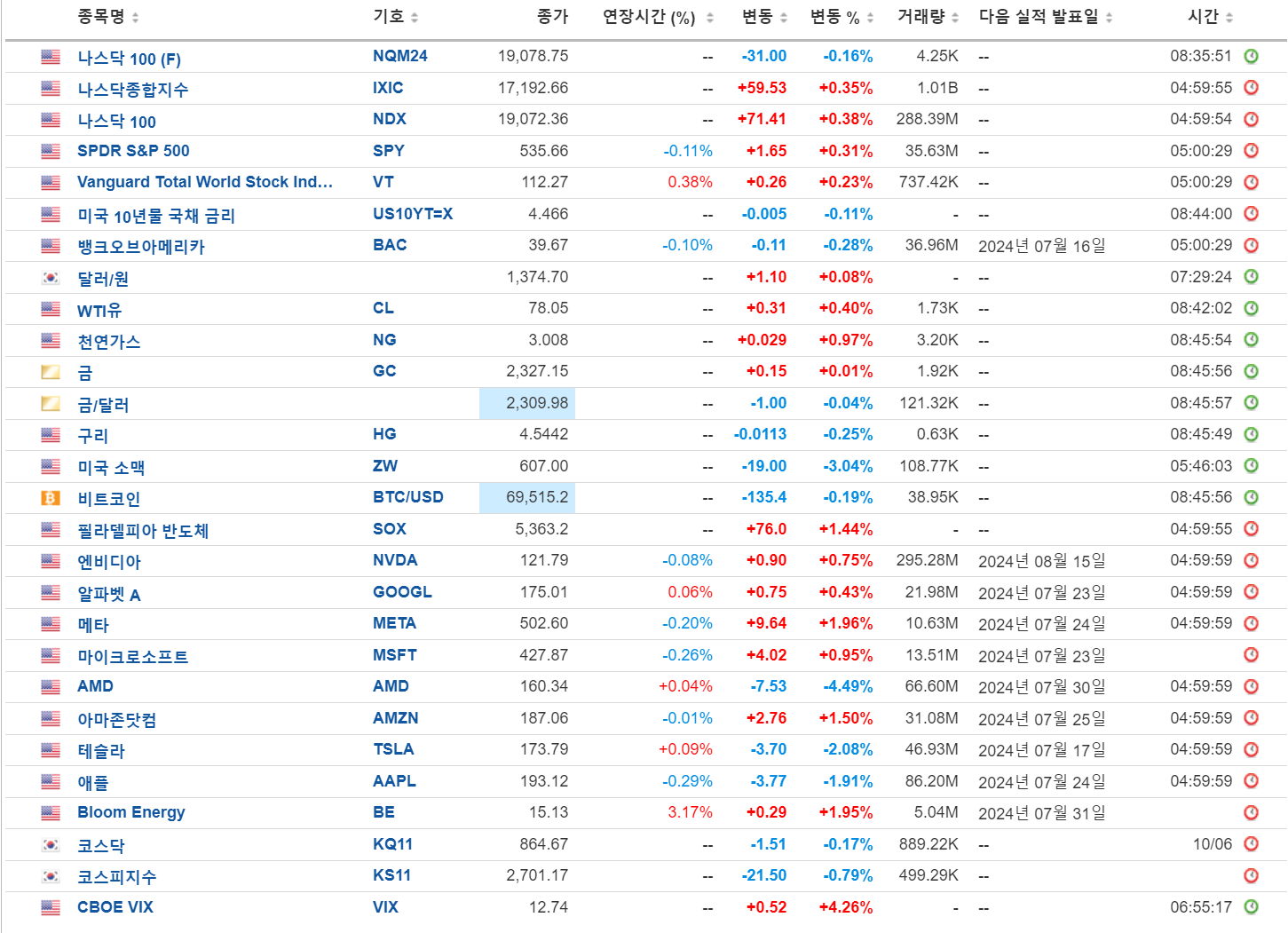Click the green clock icon in CBOE VIX row
Screen dimensions: 1288x933
point(1251,906)
